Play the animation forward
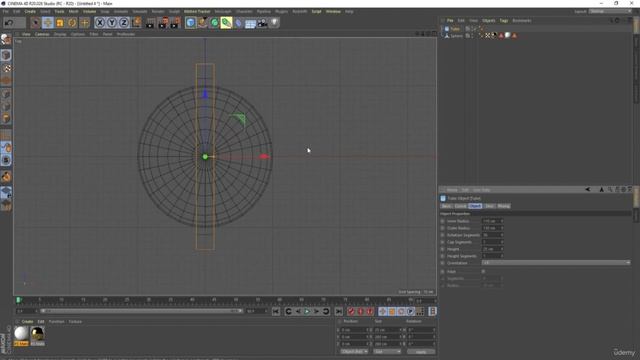Image resolution: width=640 pixels, height=360 pixels. click(307, 311)
